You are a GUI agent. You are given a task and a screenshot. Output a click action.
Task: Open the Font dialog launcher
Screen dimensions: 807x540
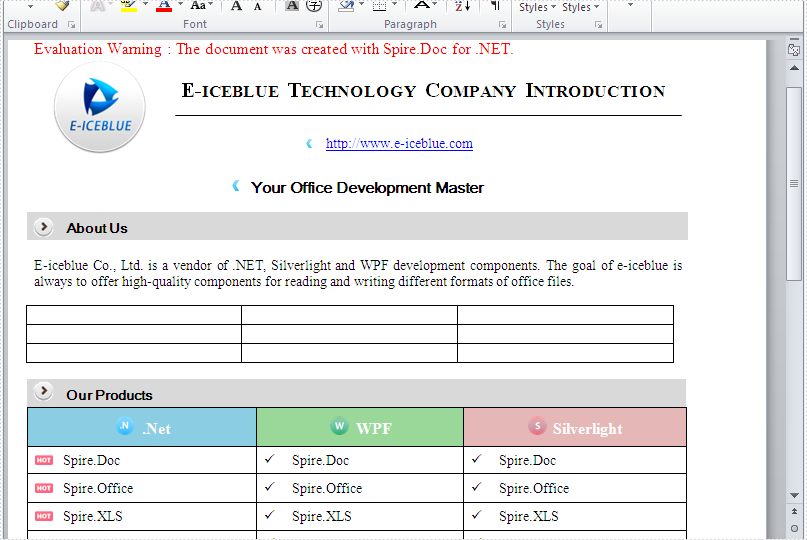click(319, 25)
